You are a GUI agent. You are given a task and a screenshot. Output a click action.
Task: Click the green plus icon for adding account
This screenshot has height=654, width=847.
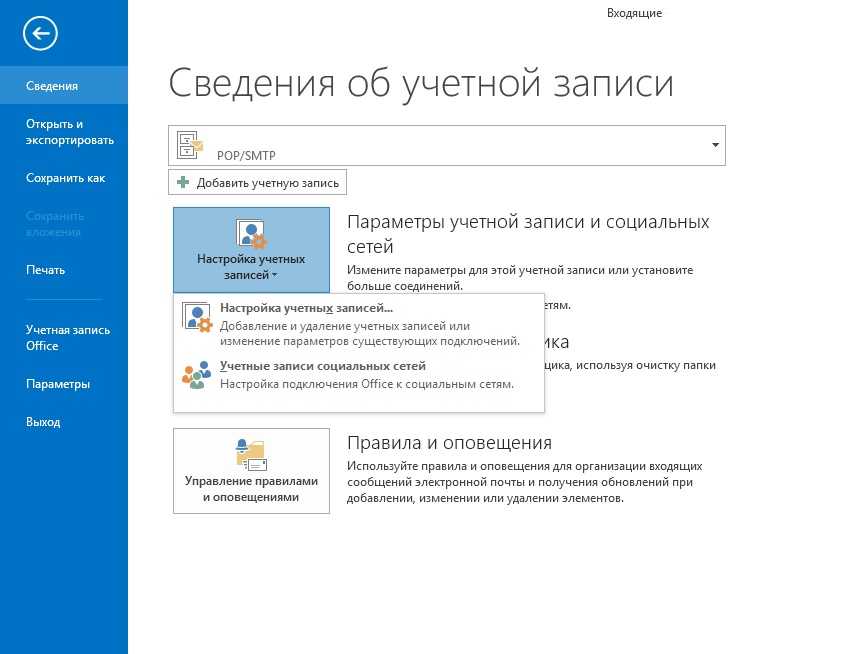click(x=183, y=182)
